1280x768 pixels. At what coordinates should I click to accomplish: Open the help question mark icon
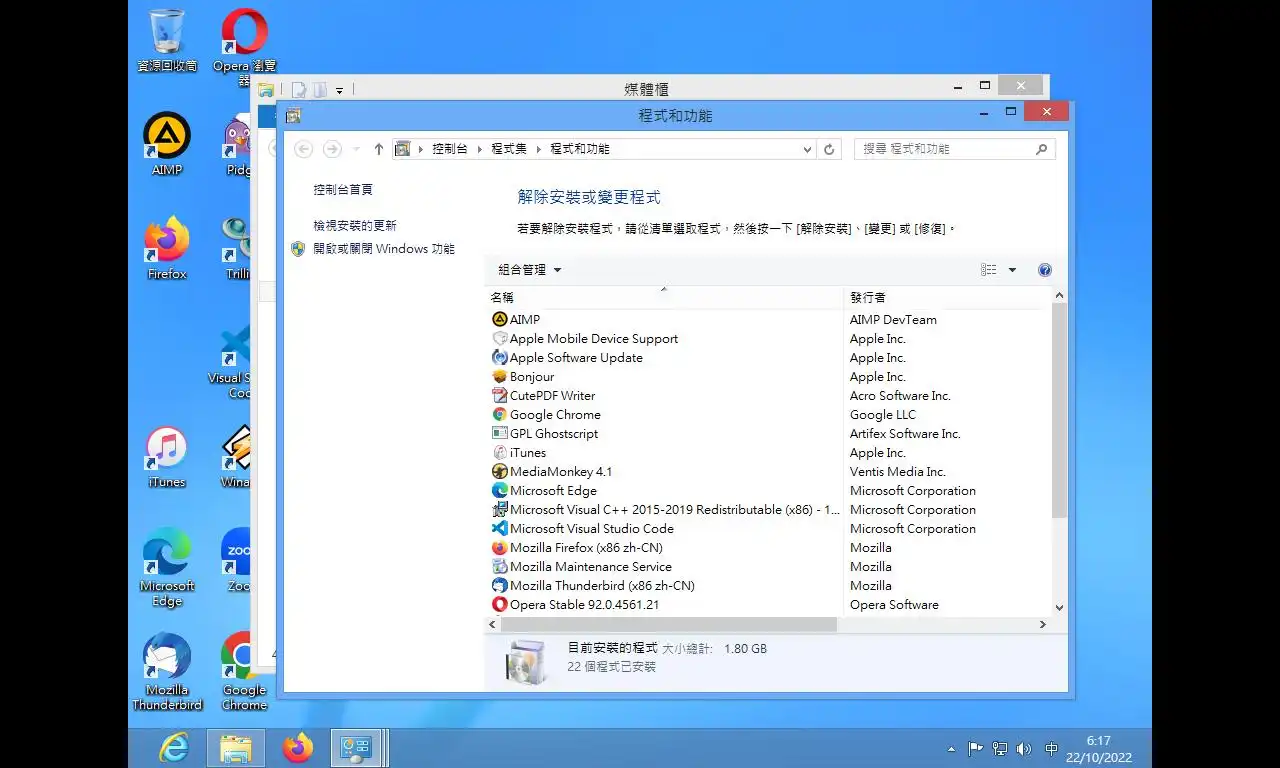[x=1045, y=270]
